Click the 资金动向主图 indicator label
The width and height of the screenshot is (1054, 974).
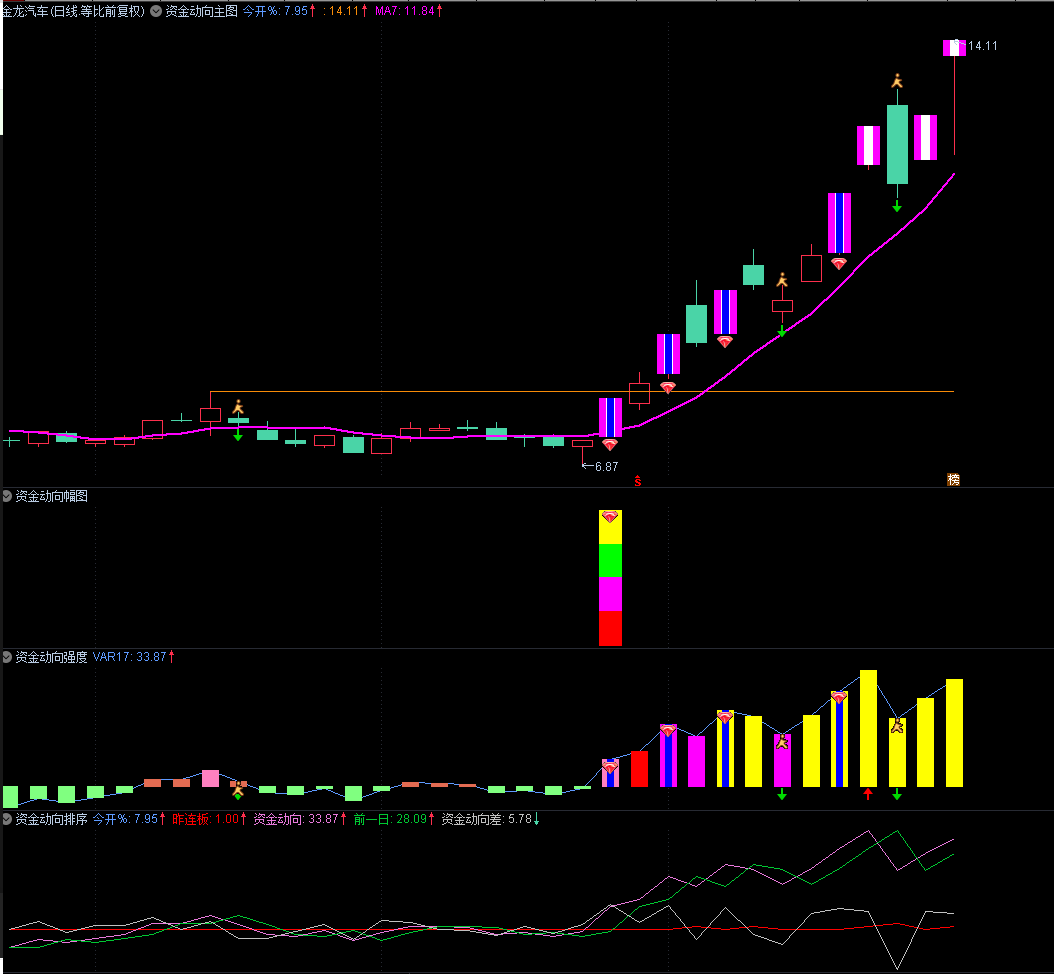[201, 12]
